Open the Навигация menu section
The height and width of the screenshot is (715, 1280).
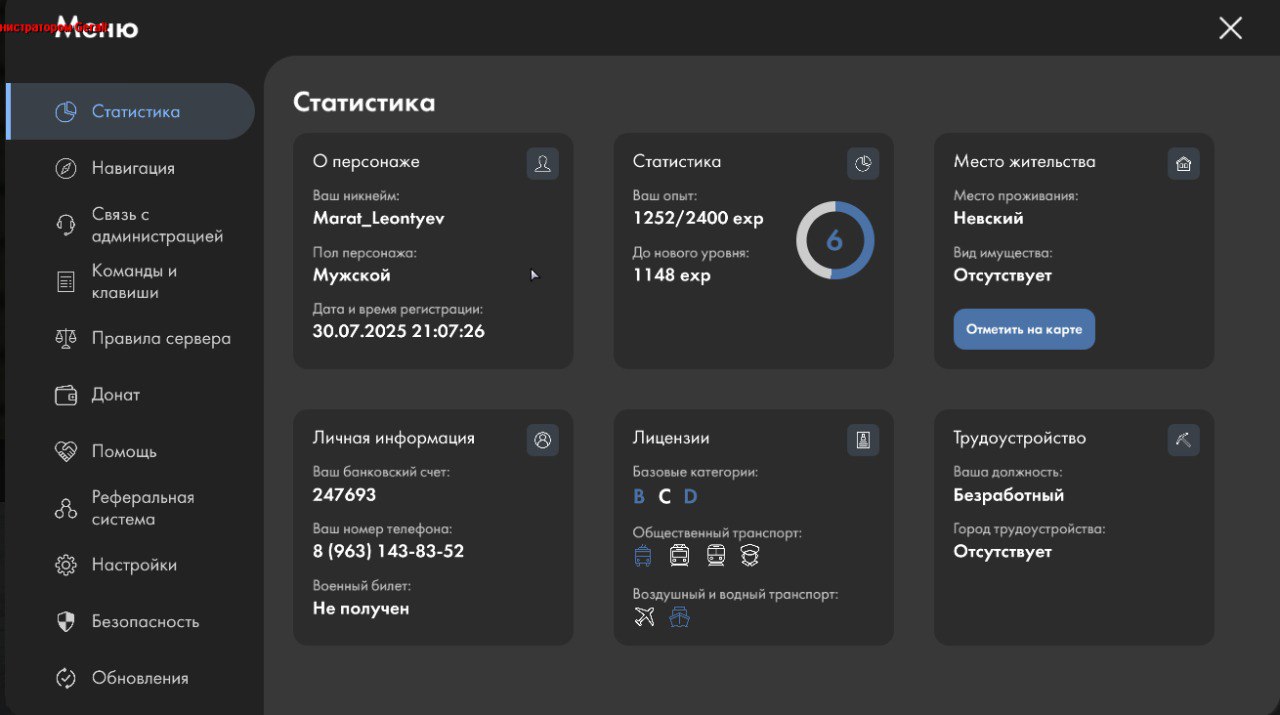(133, 168)
